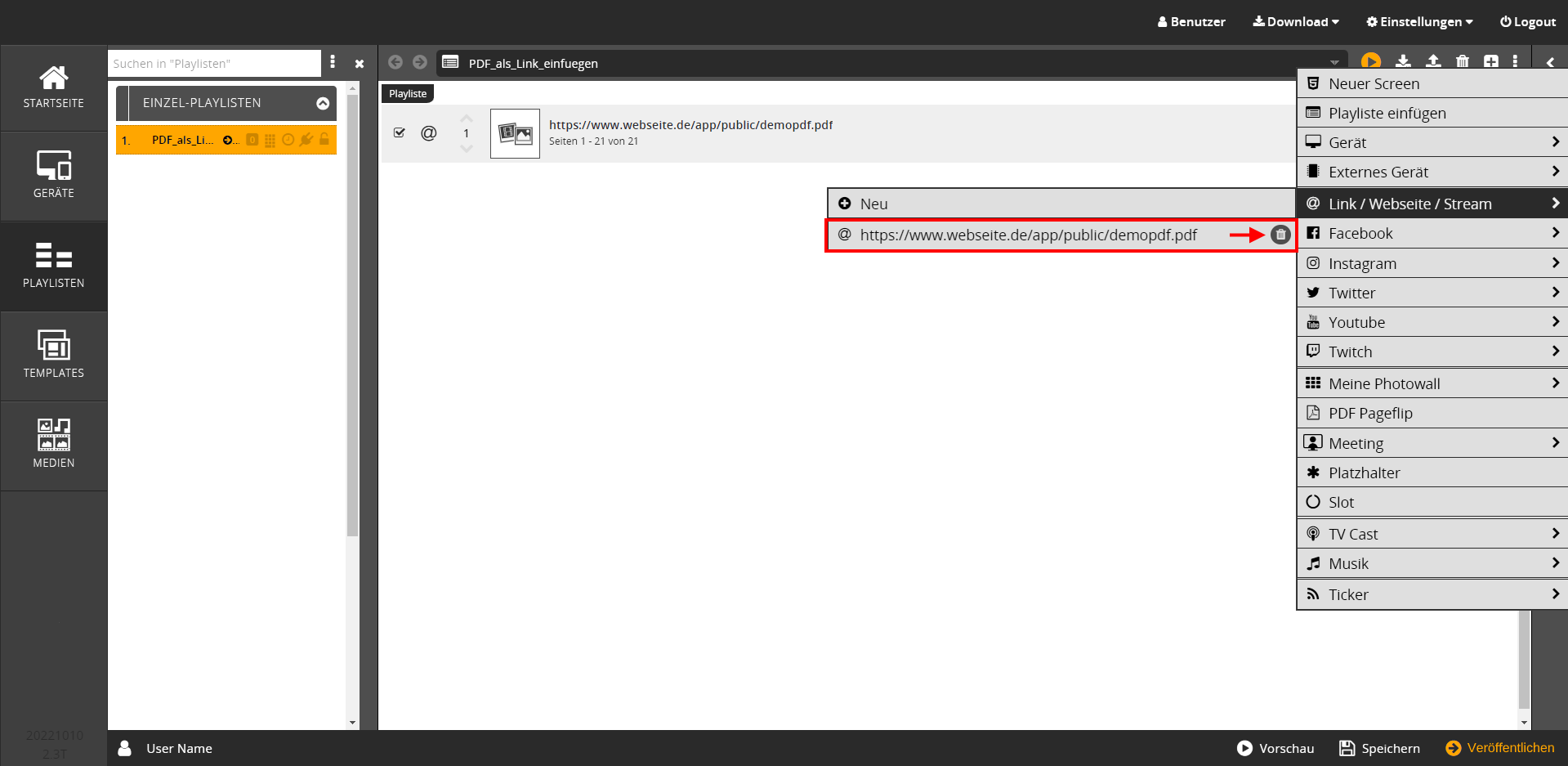Expand the Youtube submenu
This screenshot has height=766, width=1568.
click(1432, 322)
